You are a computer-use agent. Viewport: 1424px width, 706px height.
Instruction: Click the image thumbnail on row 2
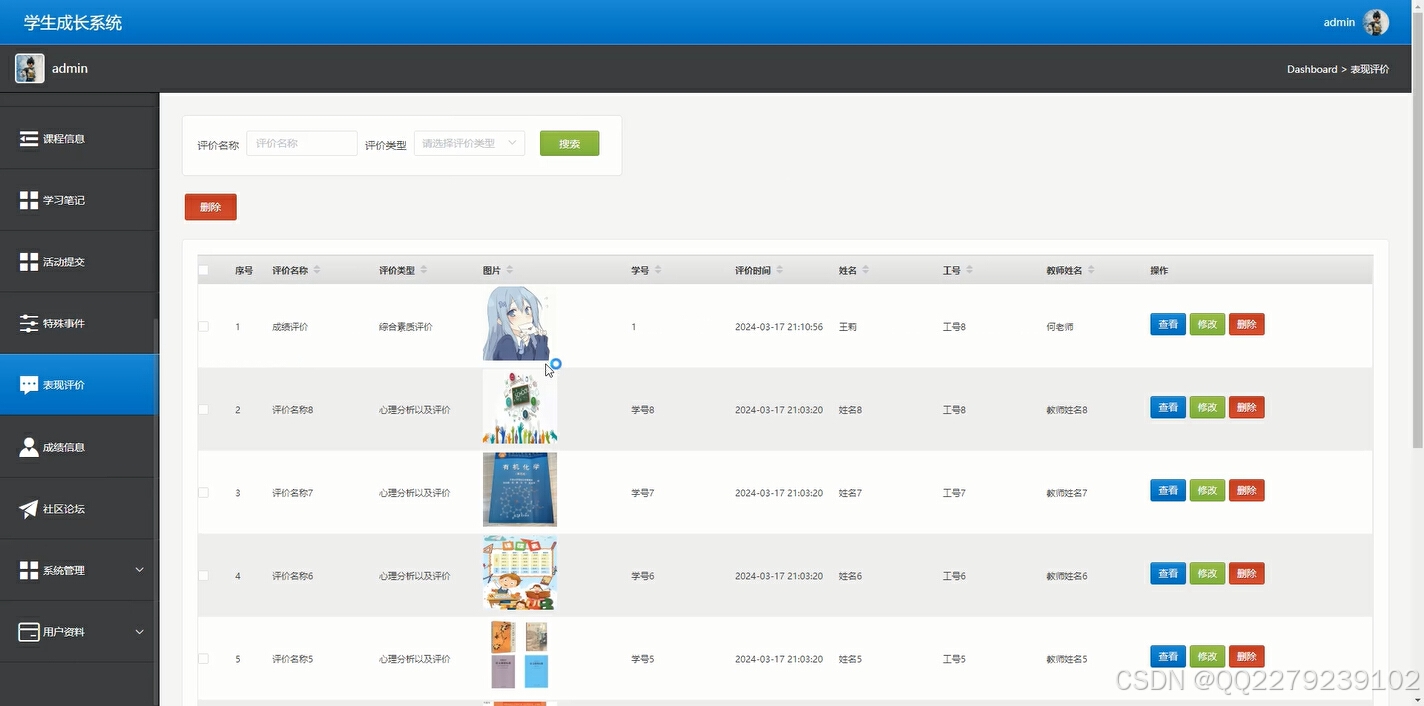(x=519, y=407)
